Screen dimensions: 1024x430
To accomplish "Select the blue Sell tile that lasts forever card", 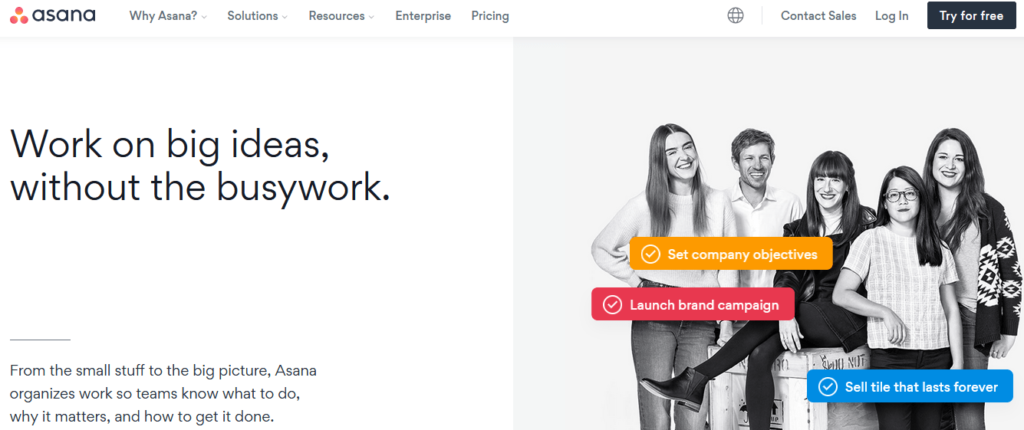I will [x=910, y=387].
